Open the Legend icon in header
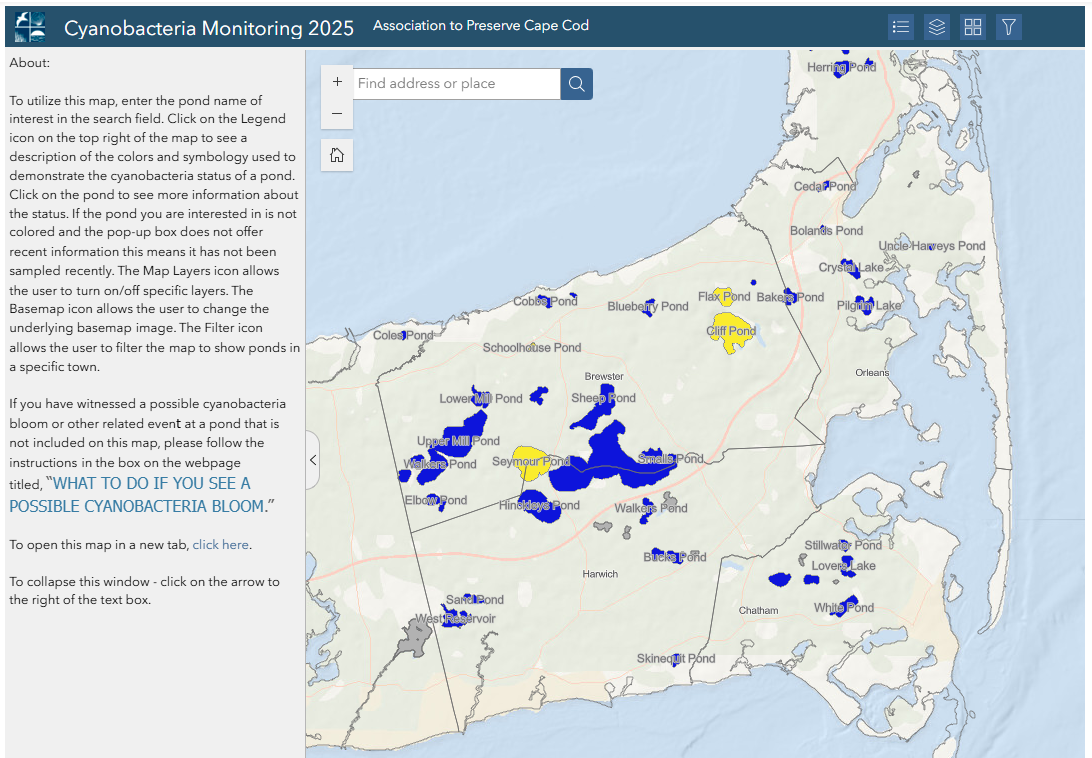 901,27
